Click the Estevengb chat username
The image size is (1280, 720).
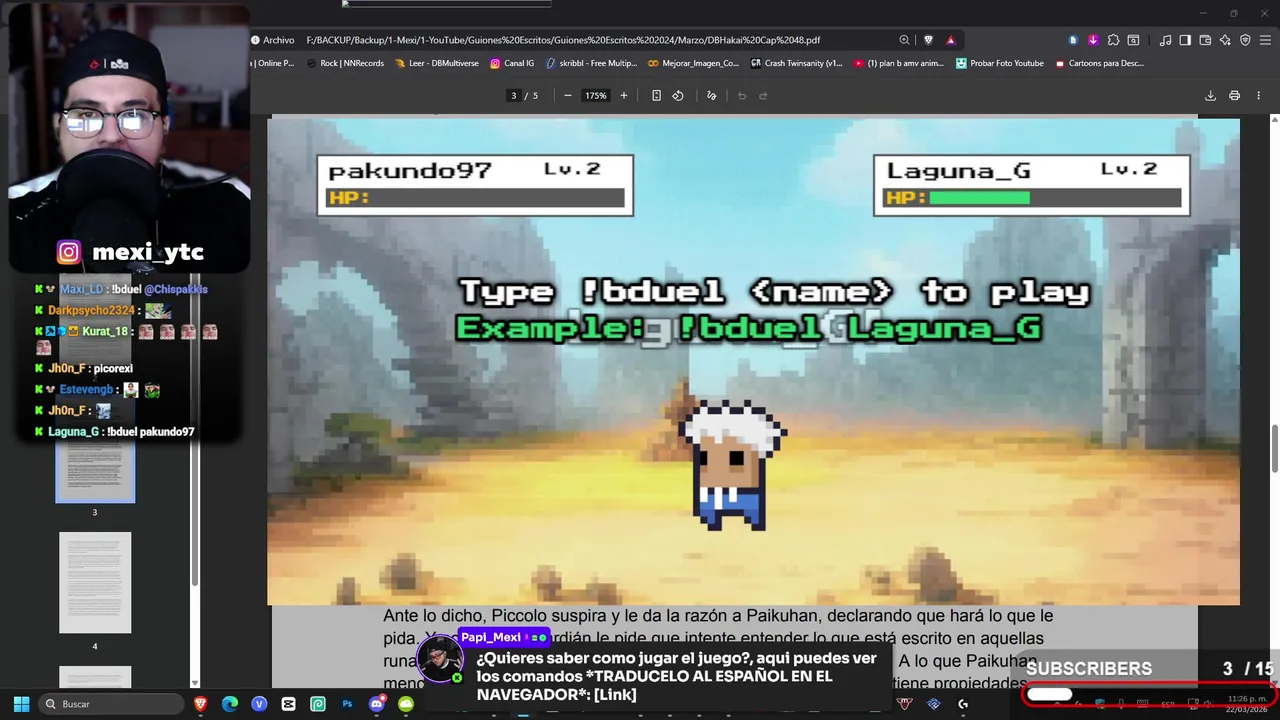point(86,390)
